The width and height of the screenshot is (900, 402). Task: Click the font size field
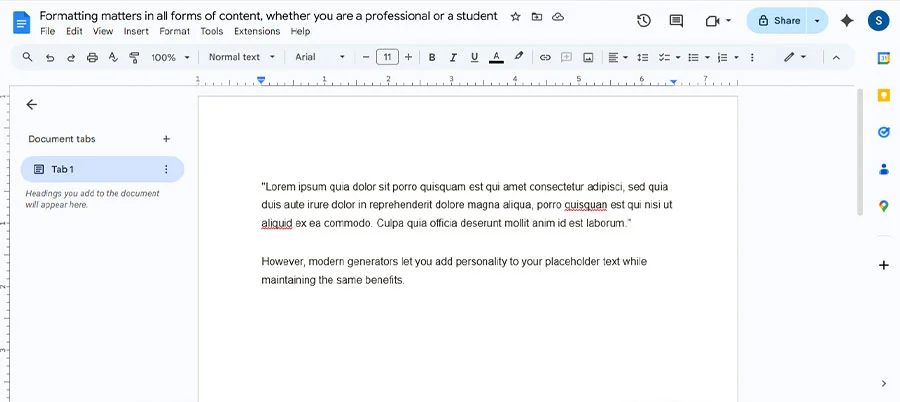(x=387, y=57)
